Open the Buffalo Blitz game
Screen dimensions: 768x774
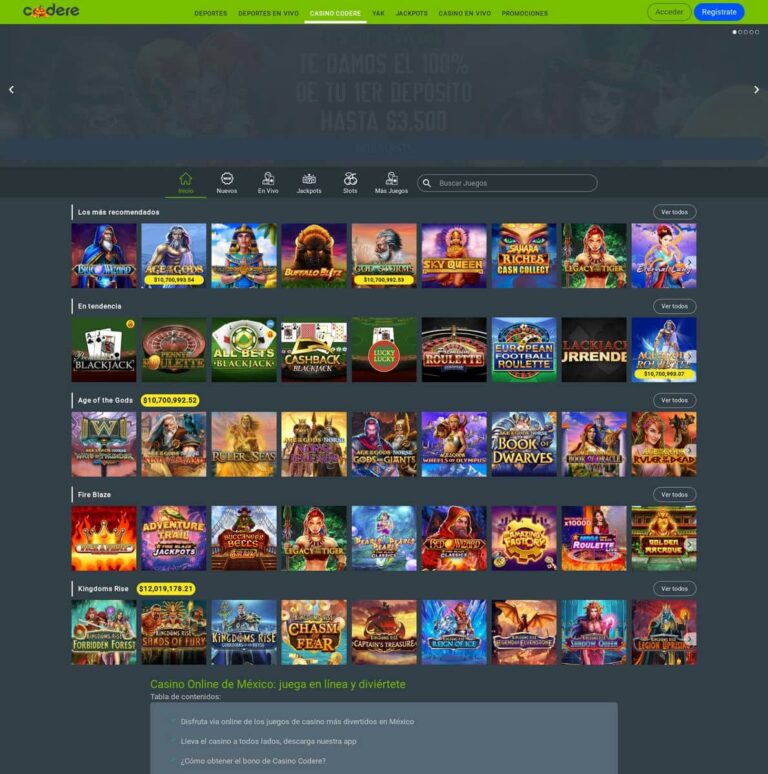pos(314,256)
